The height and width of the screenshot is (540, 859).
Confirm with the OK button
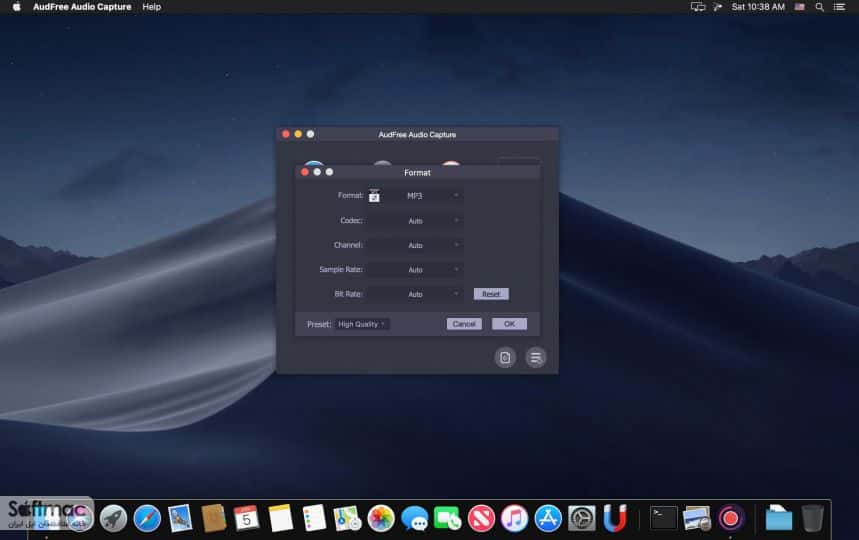(509, 324)
